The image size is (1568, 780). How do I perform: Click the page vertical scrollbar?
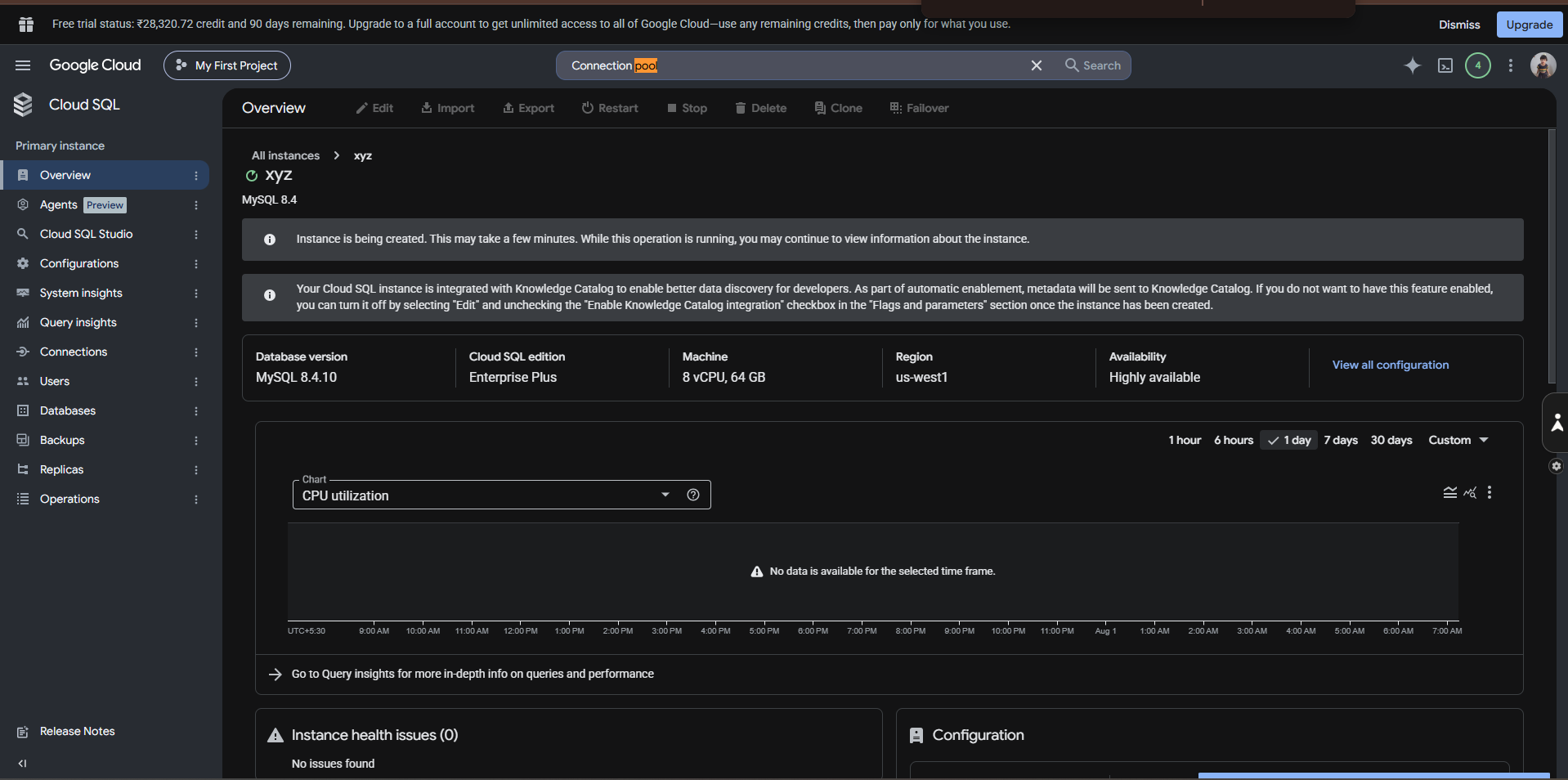pos(1552,257)
